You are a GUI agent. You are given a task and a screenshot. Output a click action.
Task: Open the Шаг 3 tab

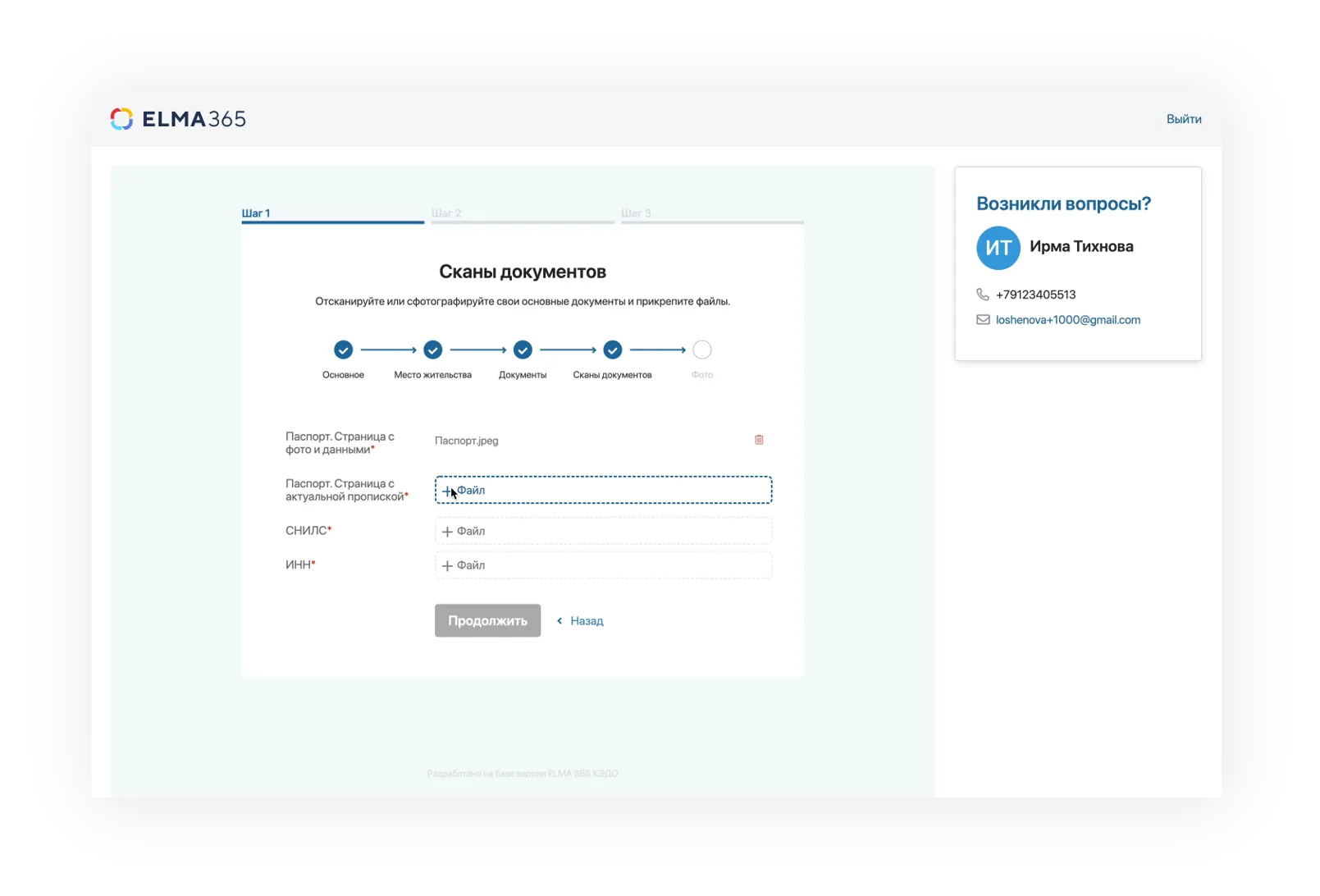coord(636,213)
